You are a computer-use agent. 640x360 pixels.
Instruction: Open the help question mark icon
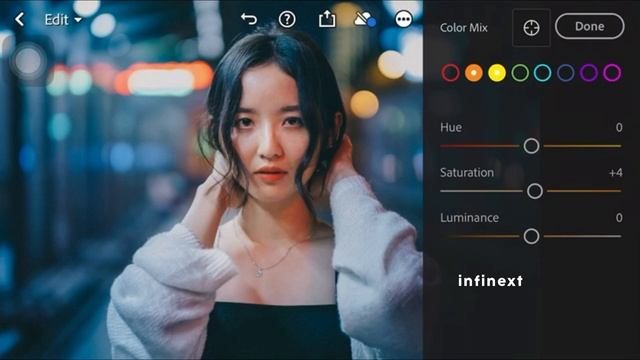point(287,19)
